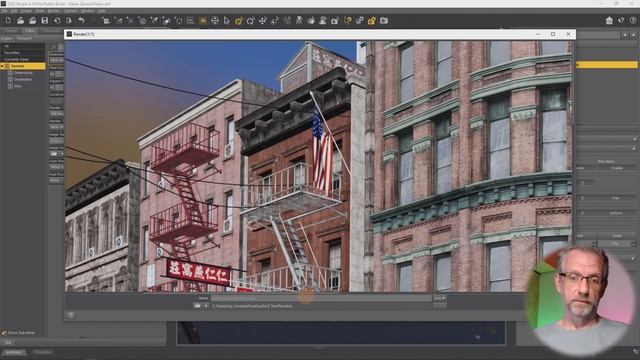Viewport: 640px width, 360px height.
Task: Click the house icon at toolbar right
Action: pos(609,20)
